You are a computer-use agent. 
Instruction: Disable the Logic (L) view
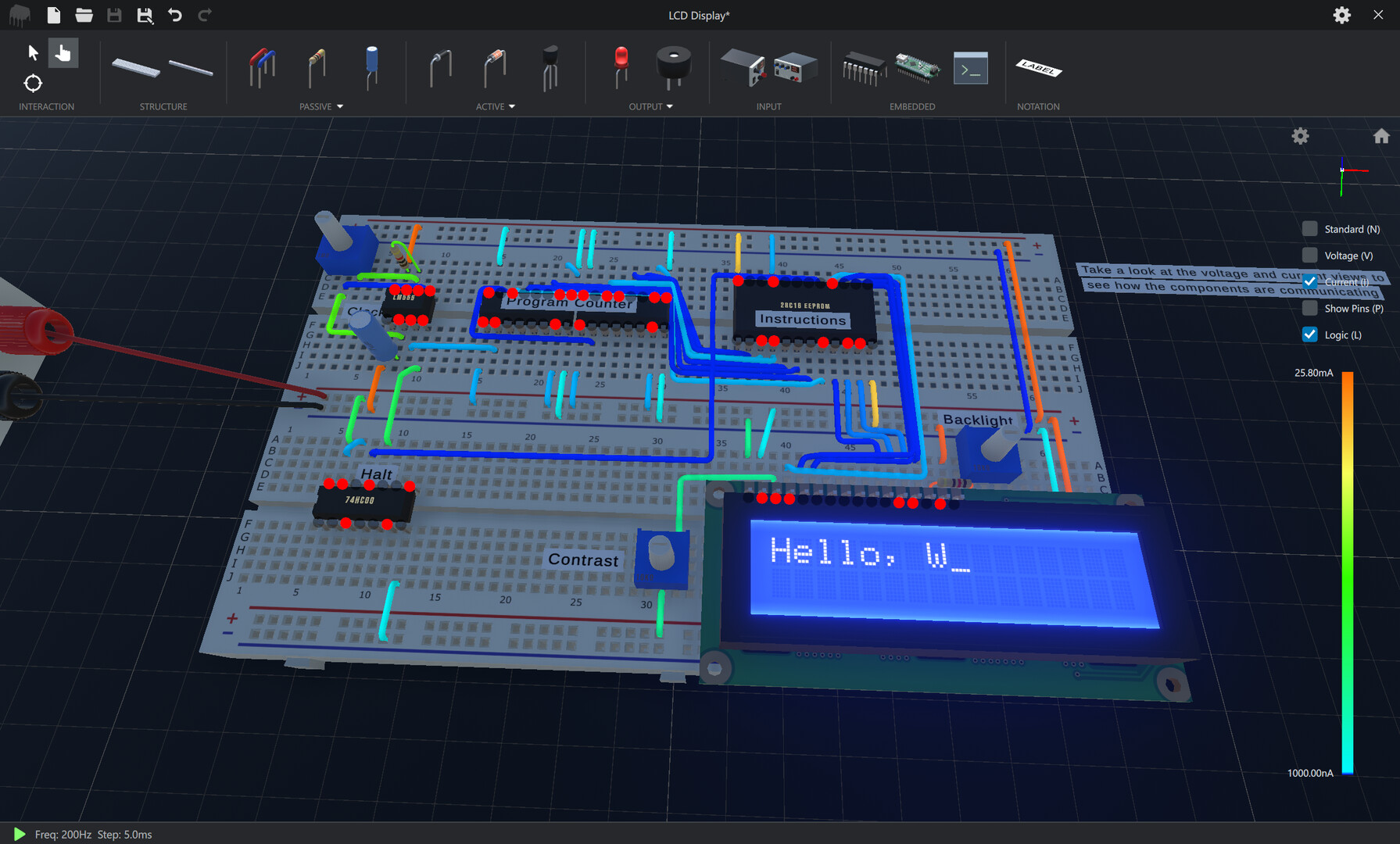(1309, 334)
